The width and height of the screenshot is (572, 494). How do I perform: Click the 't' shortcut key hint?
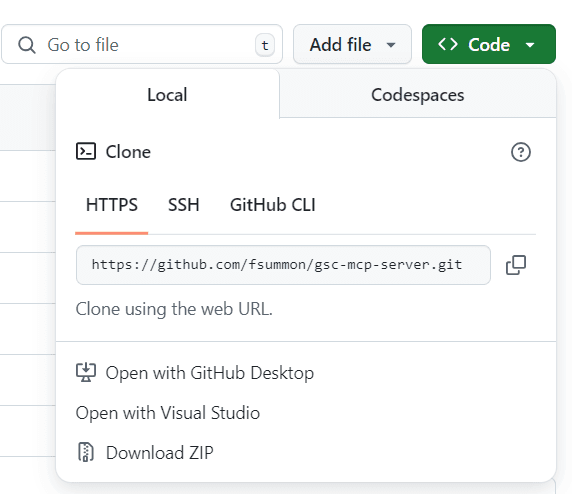point(265,45)
